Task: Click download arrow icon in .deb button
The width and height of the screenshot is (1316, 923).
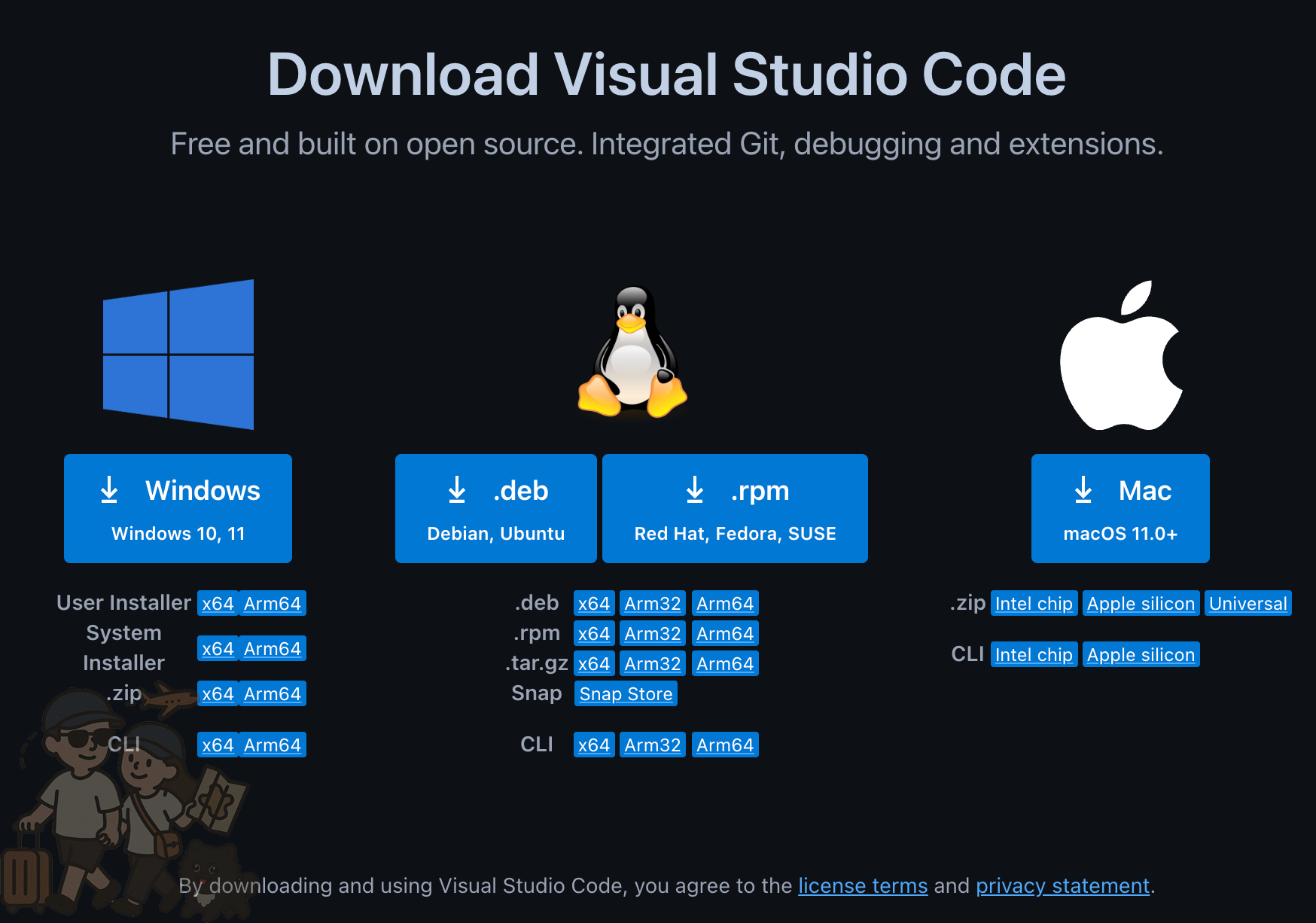Action: (x=457, y=489)
